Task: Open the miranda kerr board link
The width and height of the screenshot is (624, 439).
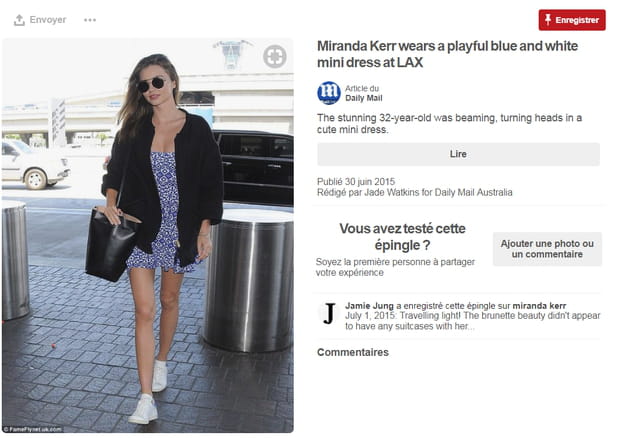Action: pos(539,306)
